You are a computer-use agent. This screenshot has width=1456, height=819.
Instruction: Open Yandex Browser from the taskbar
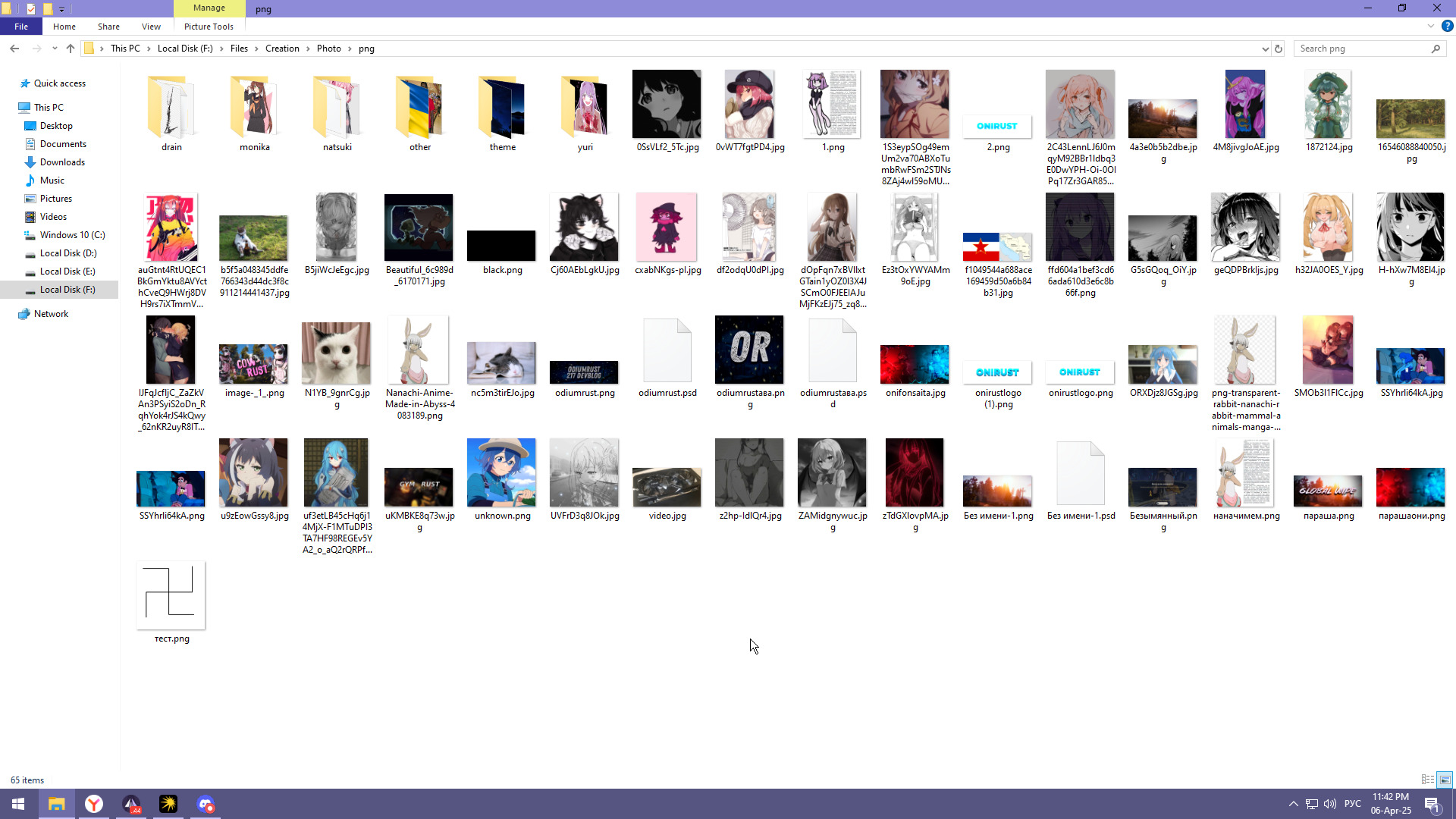pos(94,804)
